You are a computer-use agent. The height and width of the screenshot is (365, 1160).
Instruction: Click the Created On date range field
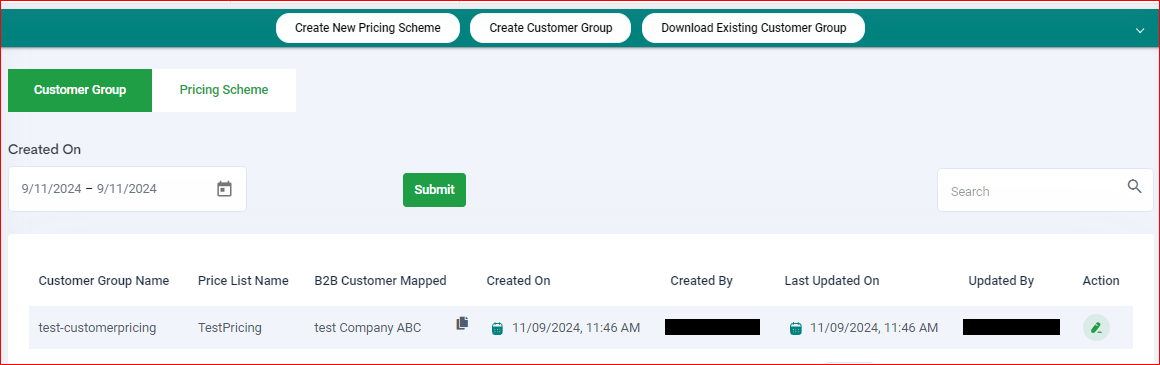pos(127,189)
